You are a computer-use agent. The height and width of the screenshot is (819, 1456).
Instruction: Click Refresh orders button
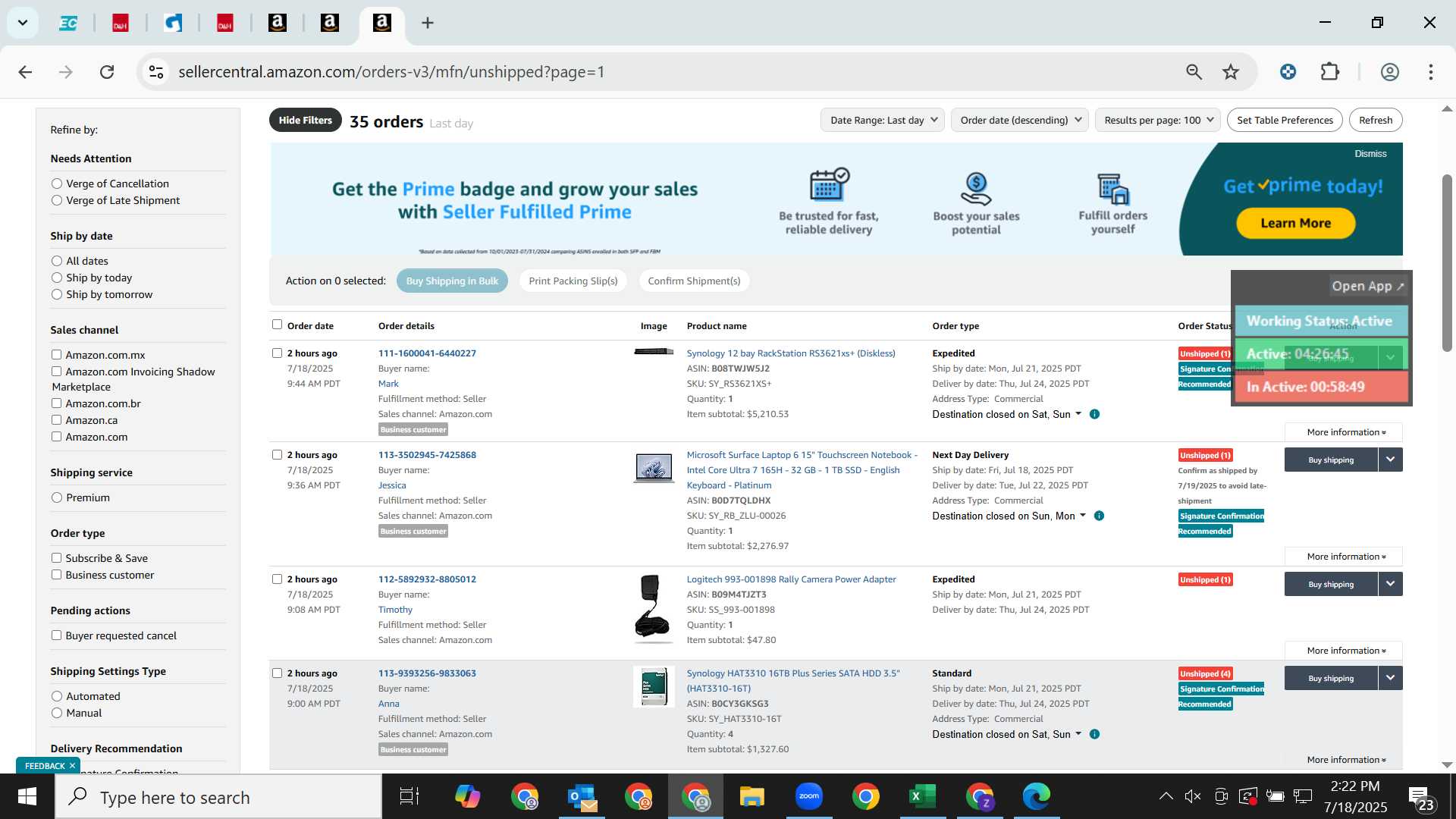point(1376,120)
